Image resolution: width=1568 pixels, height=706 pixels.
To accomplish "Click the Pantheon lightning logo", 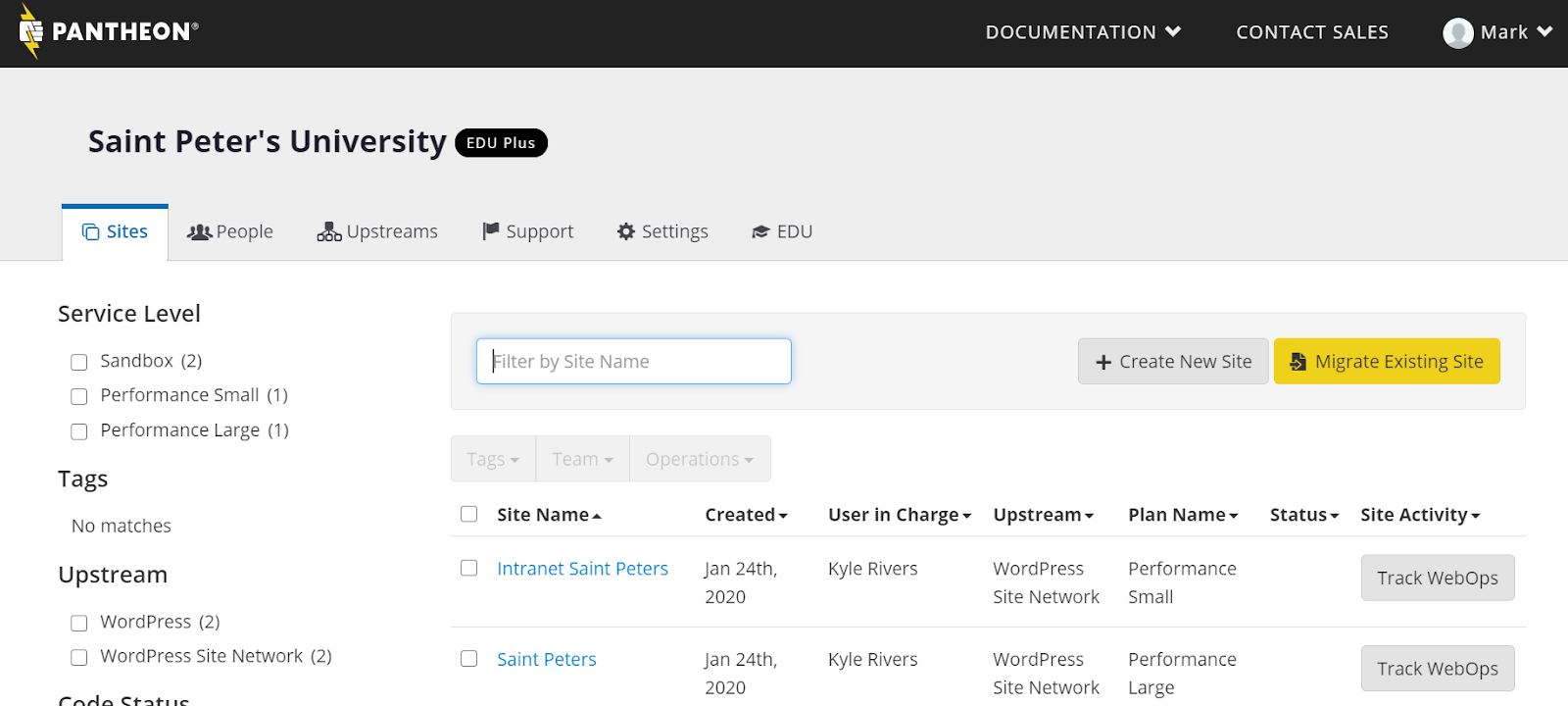I will coord(31,32).
